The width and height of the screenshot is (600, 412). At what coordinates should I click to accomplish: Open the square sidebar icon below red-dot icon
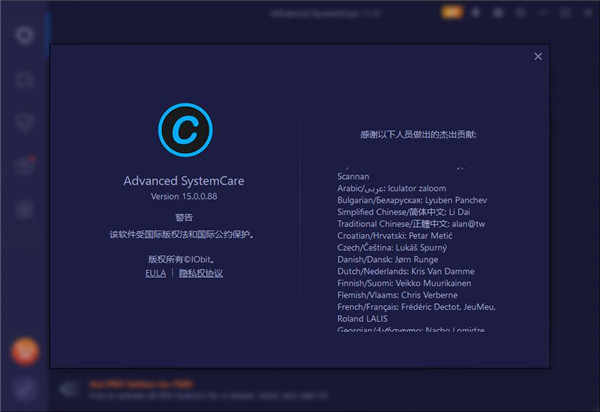coord(25,210)
